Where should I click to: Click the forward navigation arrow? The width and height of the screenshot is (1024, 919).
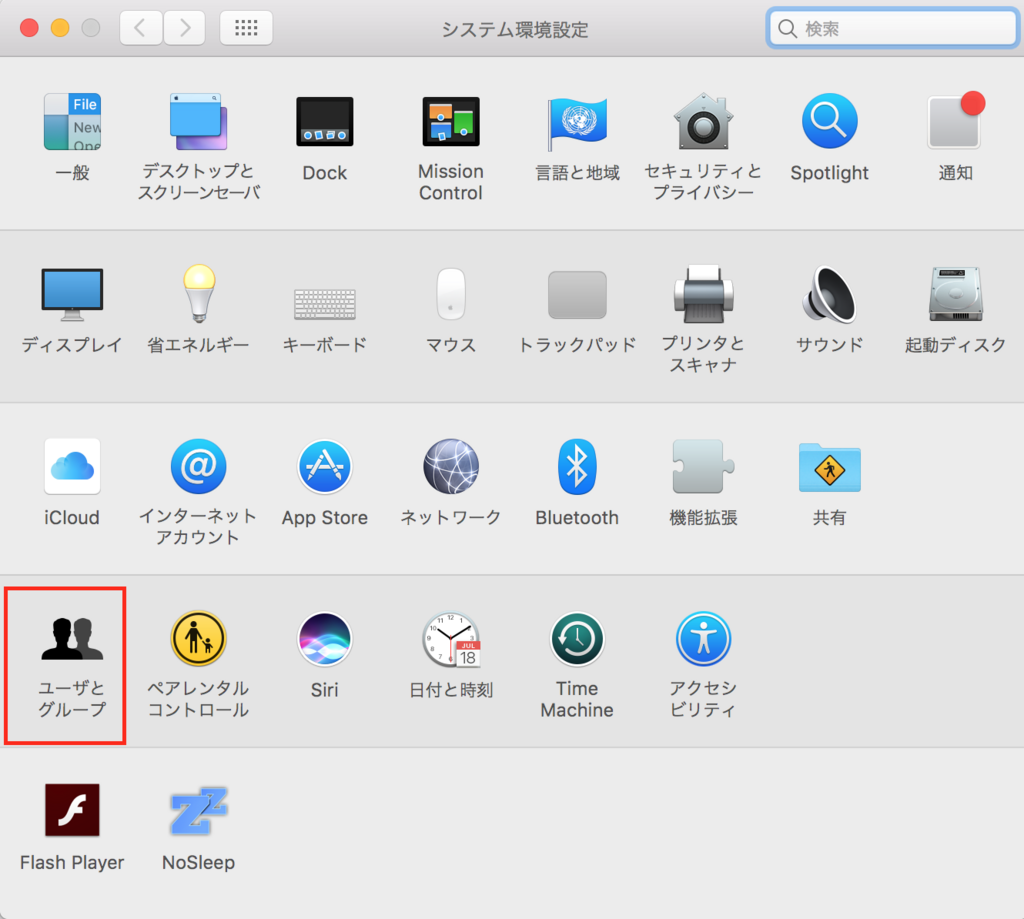184,28
